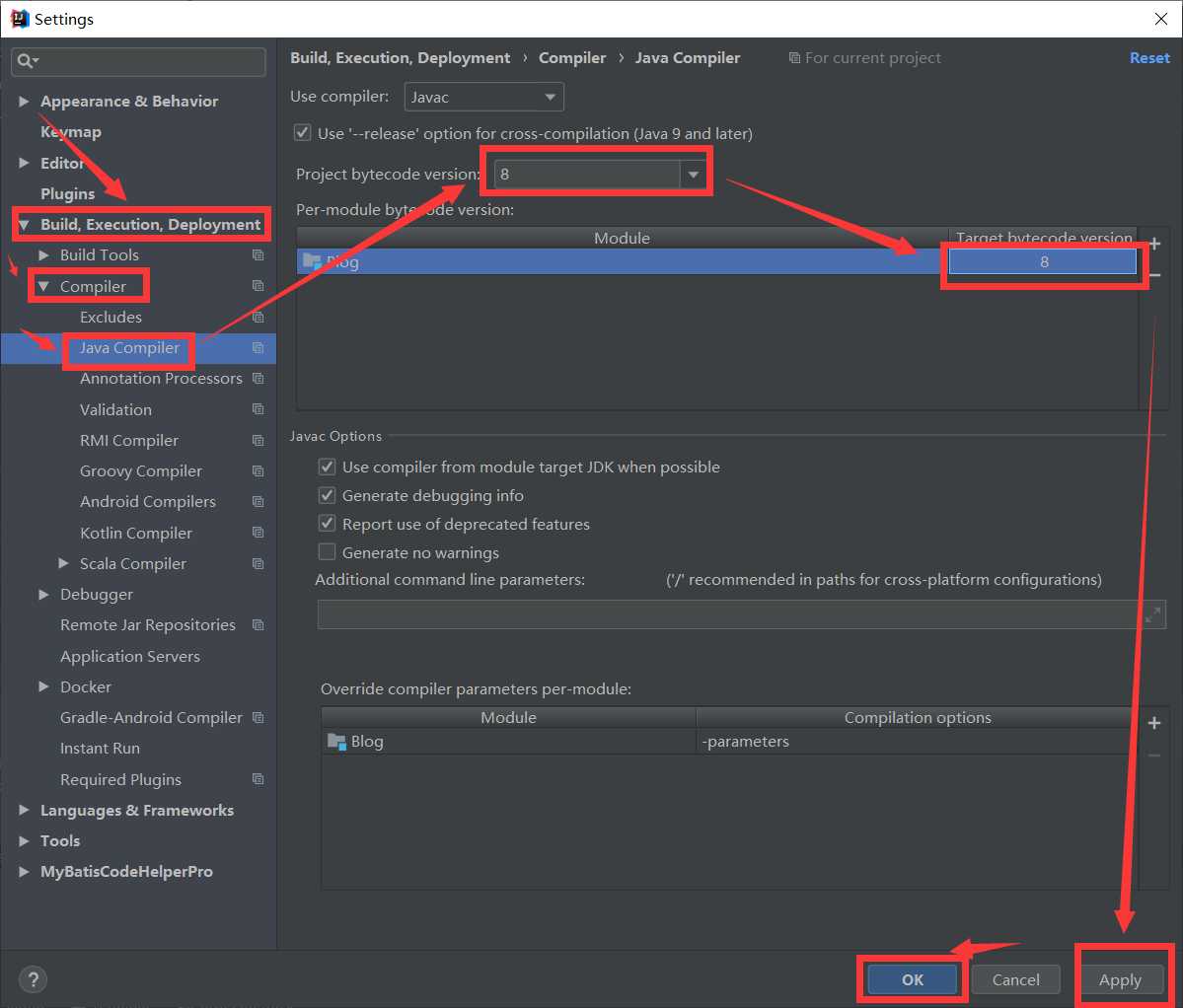Expand the Debugger node
This screenshot has height=1008, width=1183.
pyautogui.click(x=43, y=594)
